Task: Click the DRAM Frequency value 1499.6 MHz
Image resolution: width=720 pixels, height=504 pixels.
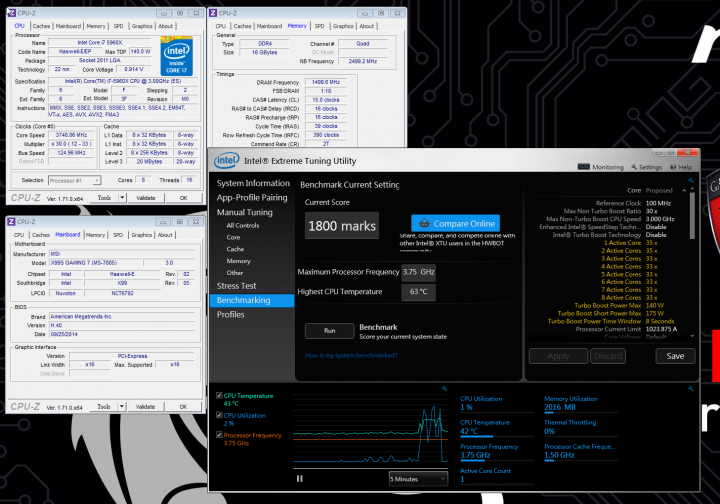Action: [x=326, y=82]
